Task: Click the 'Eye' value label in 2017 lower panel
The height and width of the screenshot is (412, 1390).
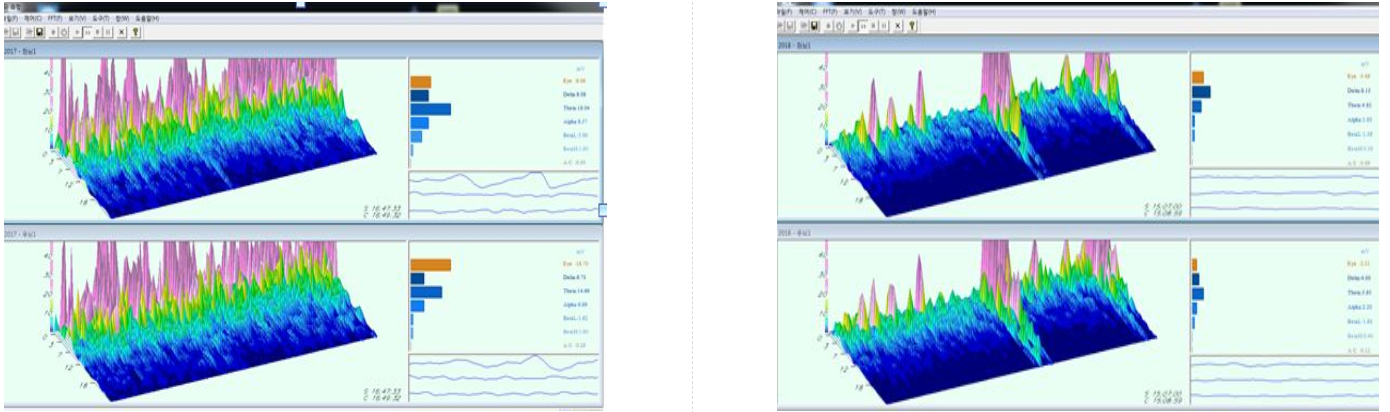Action: (574, 262)
